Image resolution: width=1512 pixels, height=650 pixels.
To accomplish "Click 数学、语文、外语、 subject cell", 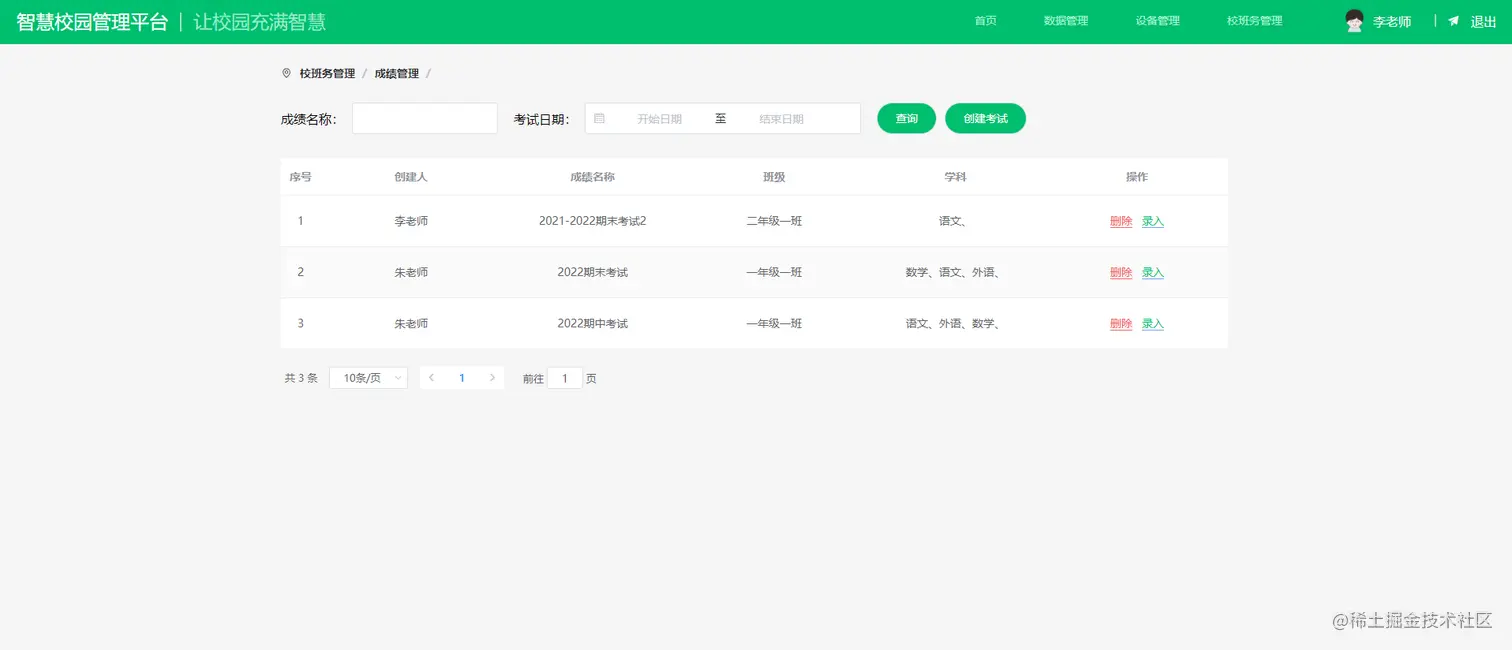I will (x=955, y=272).
